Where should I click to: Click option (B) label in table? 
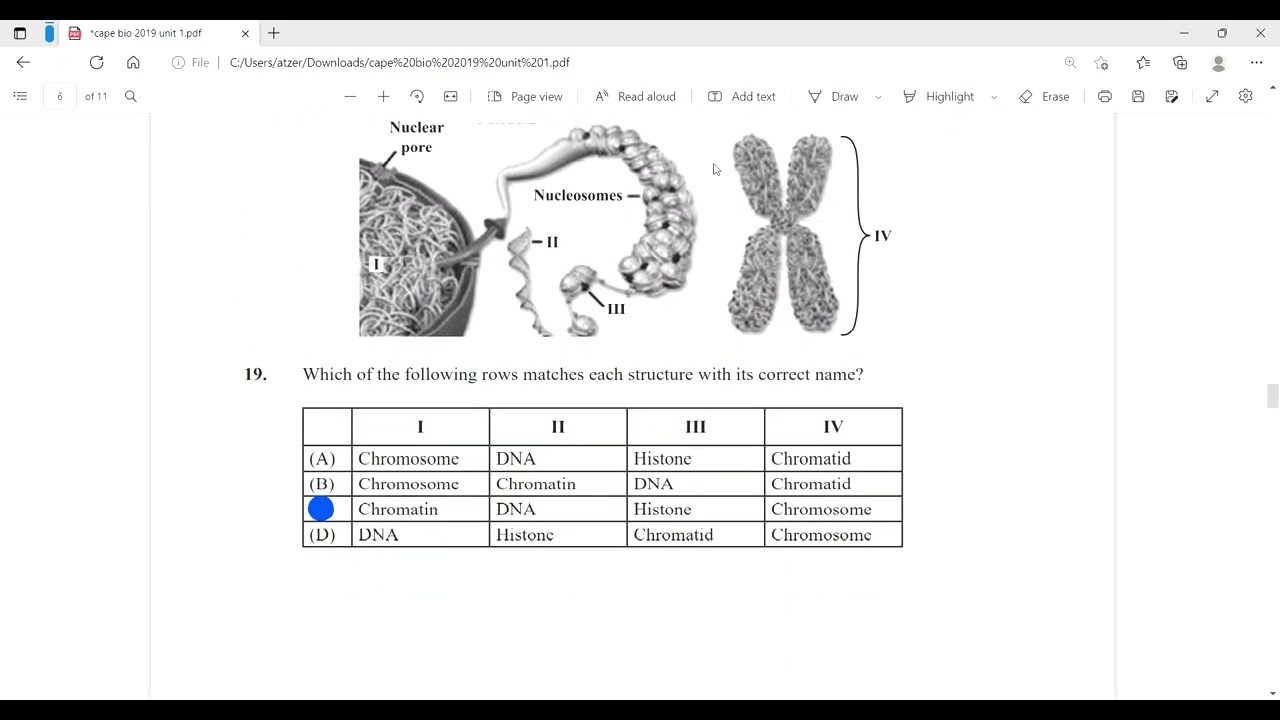[322, 484]
